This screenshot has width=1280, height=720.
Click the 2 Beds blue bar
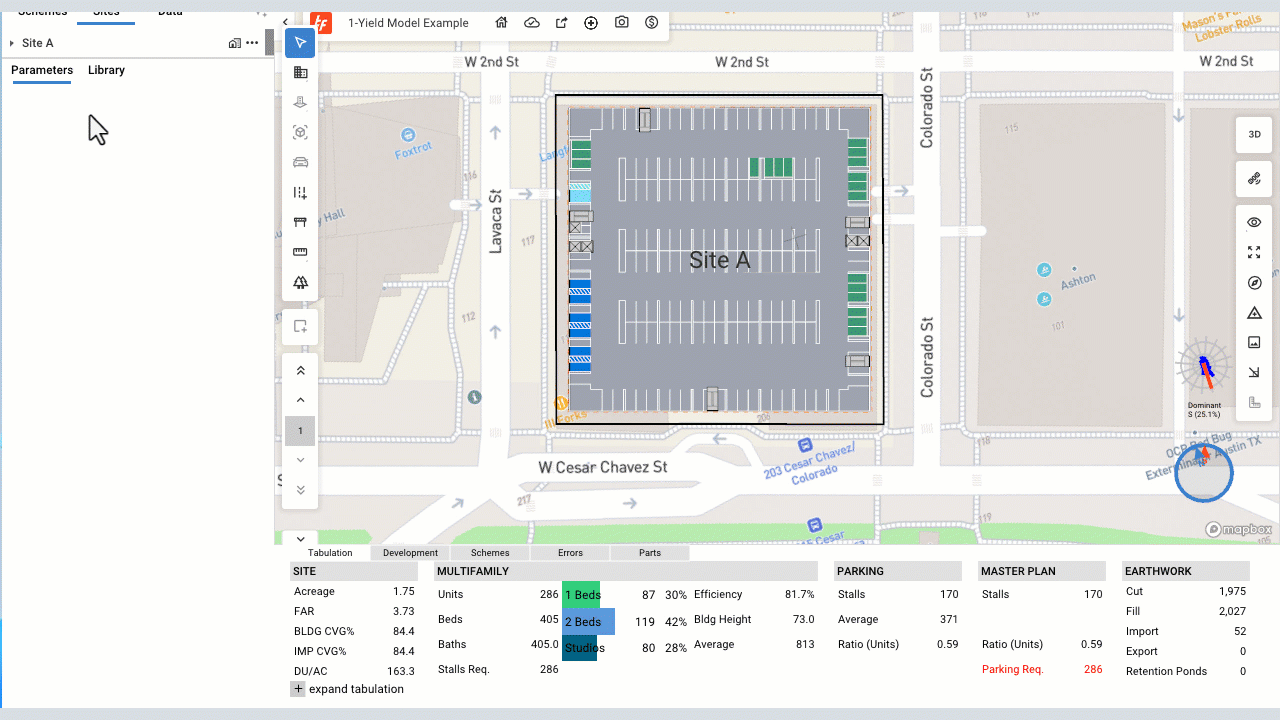(588, 621)
